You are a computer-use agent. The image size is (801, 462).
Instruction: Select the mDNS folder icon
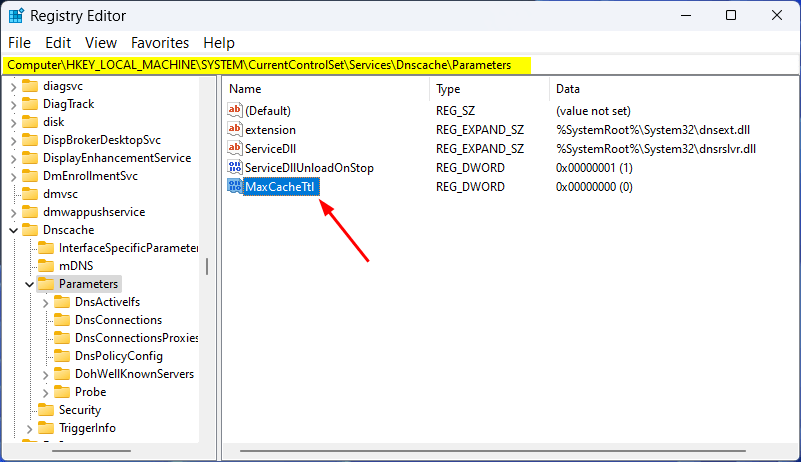(x=46, y=266)
